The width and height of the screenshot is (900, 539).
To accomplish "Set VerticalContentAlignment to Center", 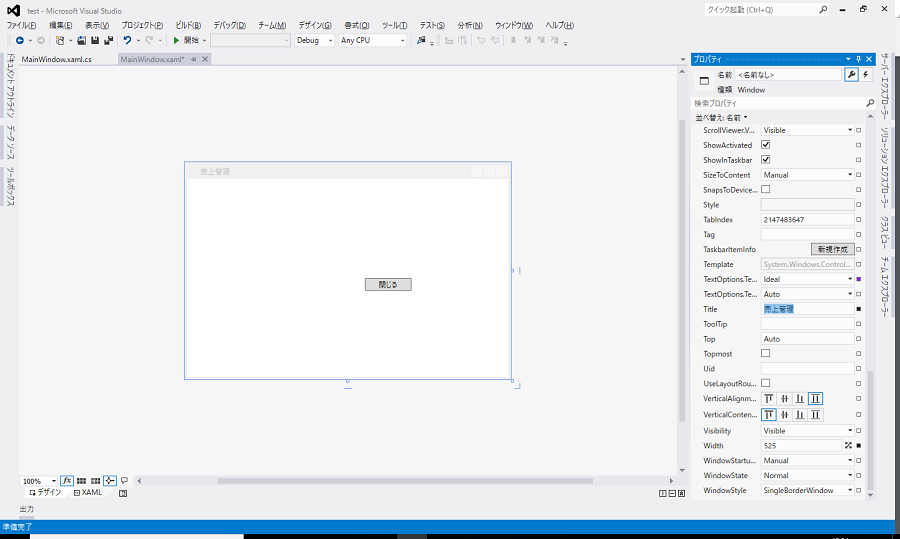I will point(784,414).
